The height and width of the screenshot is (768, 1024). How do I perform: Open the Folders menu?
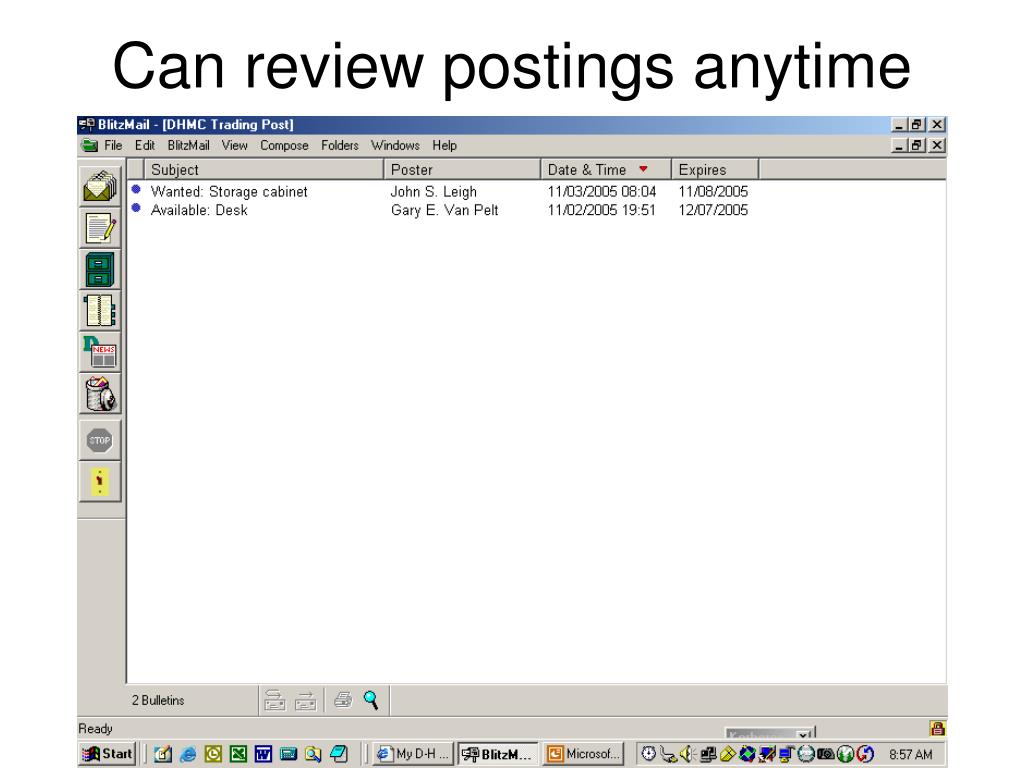tap(340, 146)
